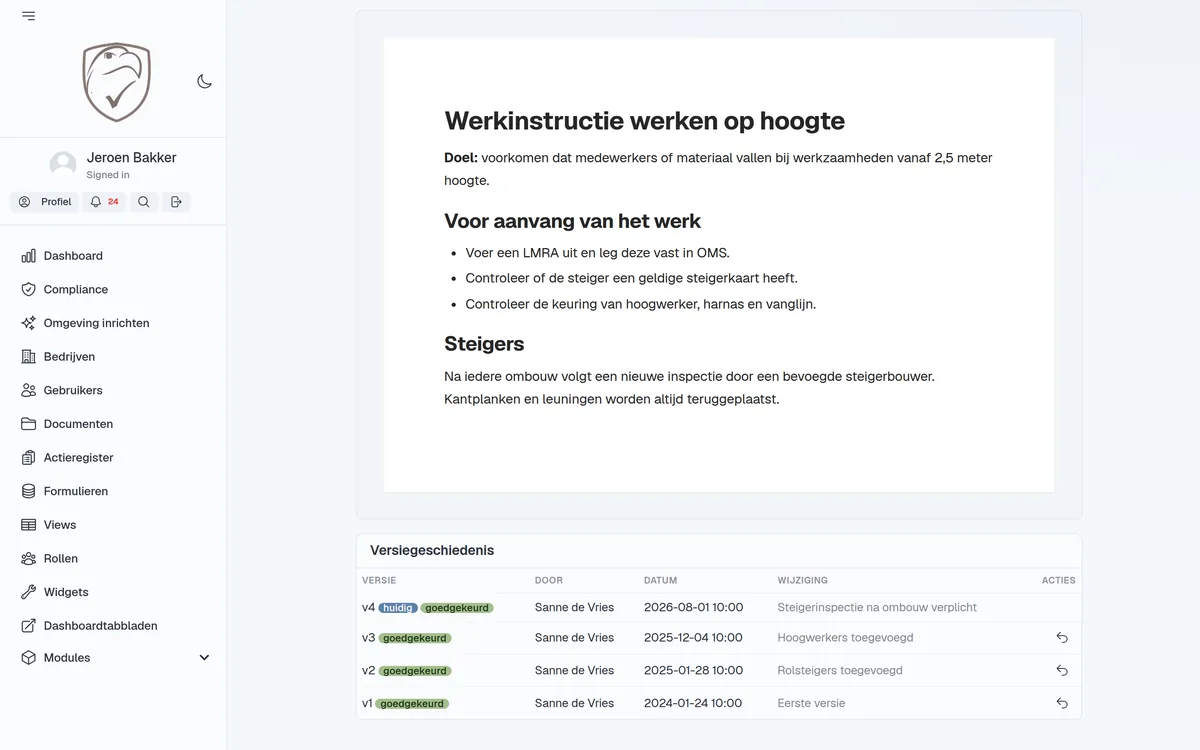Restore version v2 with revert icon
Image resolution: width=1200 pixels, height=750 pixels.
pyautogui.click(x=1062, y=671)
